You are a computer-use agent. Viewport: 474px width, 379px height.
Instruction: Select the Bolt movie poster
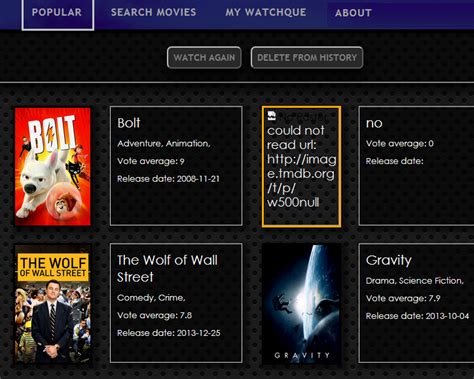[x=53, y=166]
